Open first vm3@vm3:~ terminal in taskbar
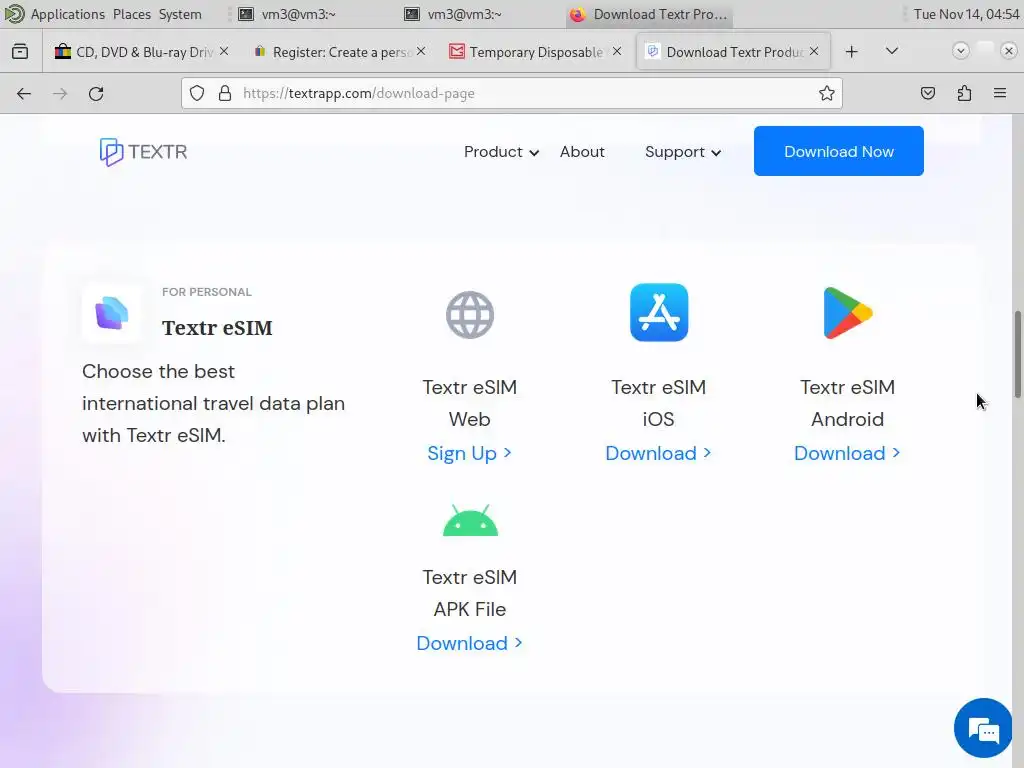Image resolution: width=1024 pixels, height=768 pixels. pyautogui.click(x=287, y=14)
